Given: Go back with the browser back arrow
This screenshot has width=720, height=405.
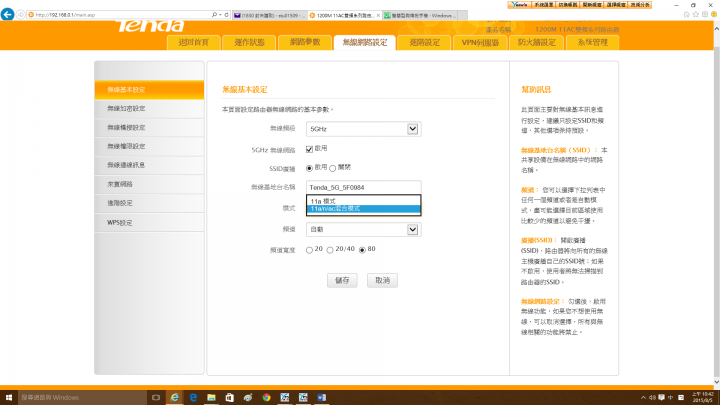Looking at the screenshot, I should click(7, 14).
